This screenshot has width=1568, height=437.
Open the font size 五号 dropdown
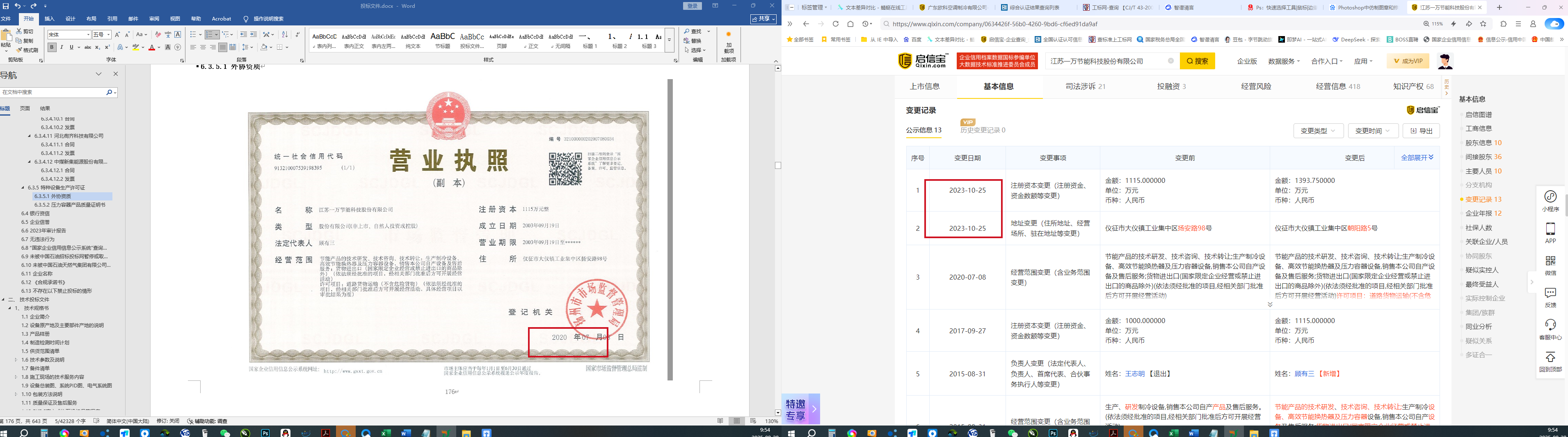coord(109,35)
